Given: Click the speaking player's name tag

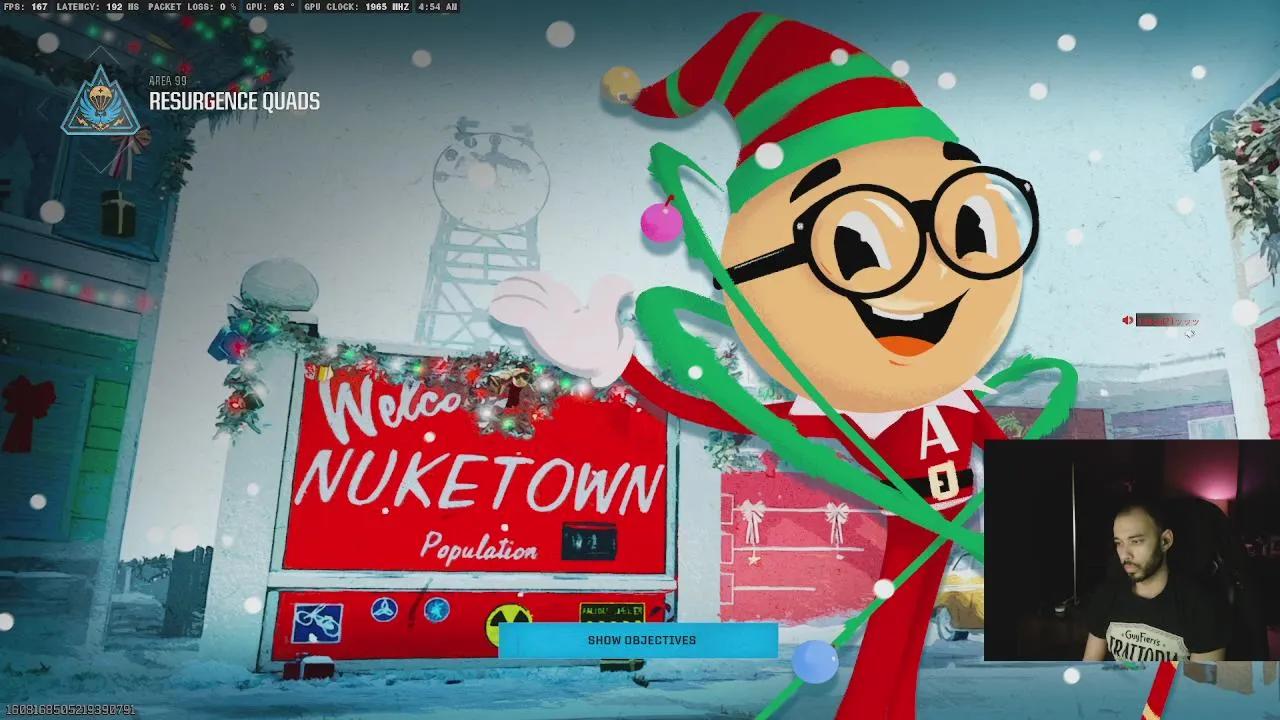Looking at the screenshot, I should coord(1167,320).
